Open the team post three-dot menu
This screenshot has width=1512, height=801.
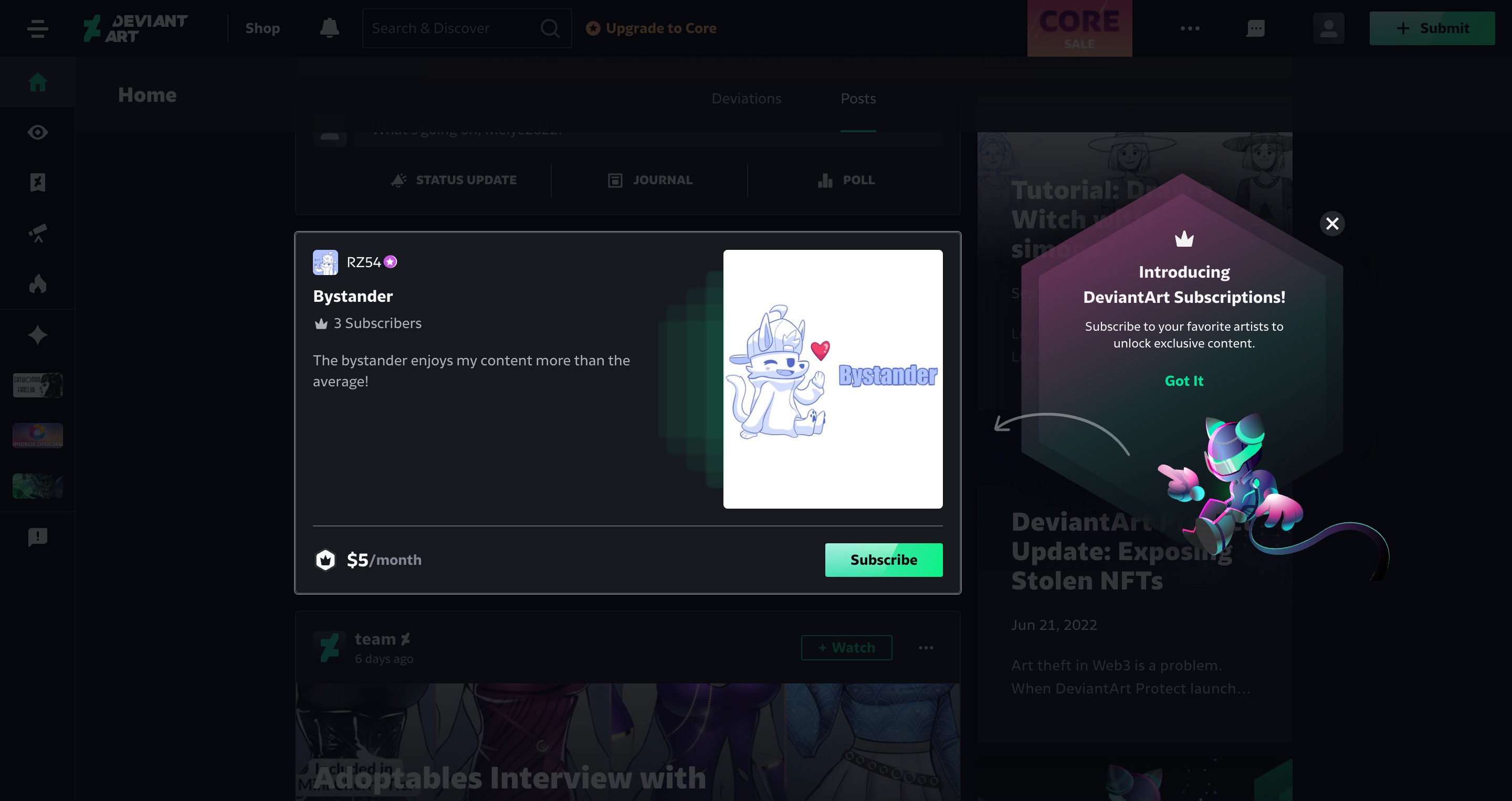click(926, 647)
